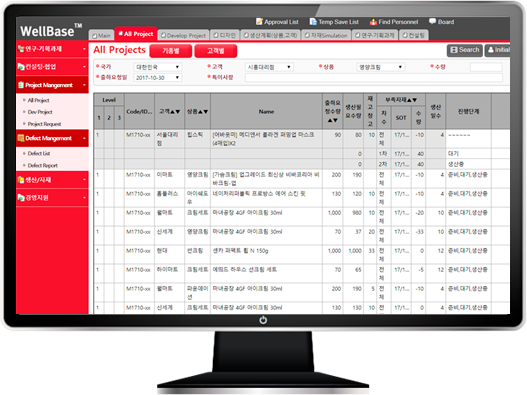Click in the 특이사항 text field
Viewport: 527px width, 395px height.
374,78
